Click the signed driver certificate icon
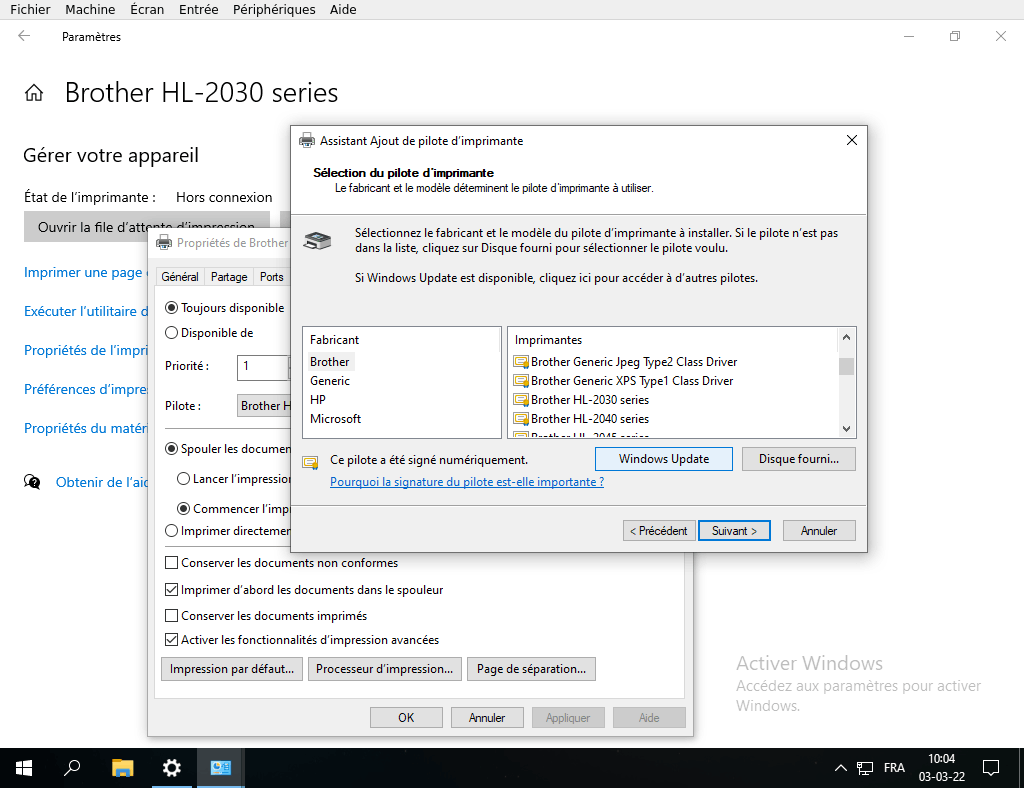 point(310,463)
